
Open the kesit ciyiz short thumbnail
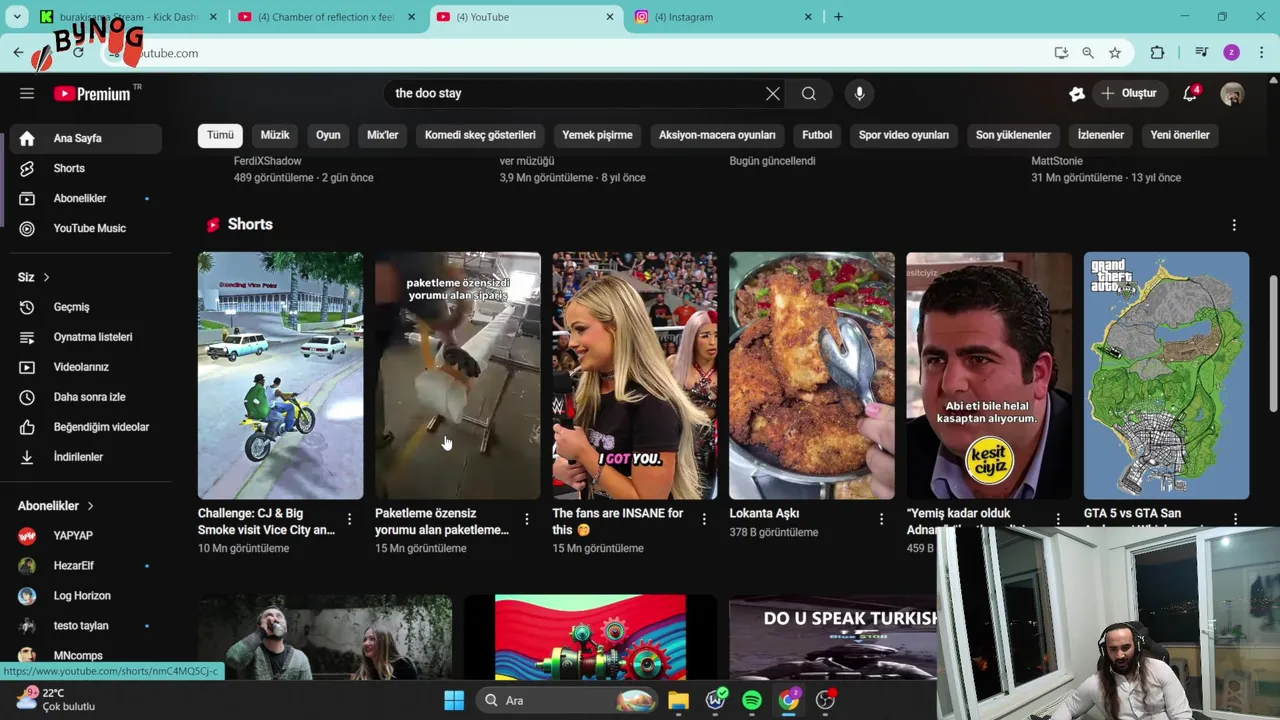pyautogui.click(x=989, y=375)
